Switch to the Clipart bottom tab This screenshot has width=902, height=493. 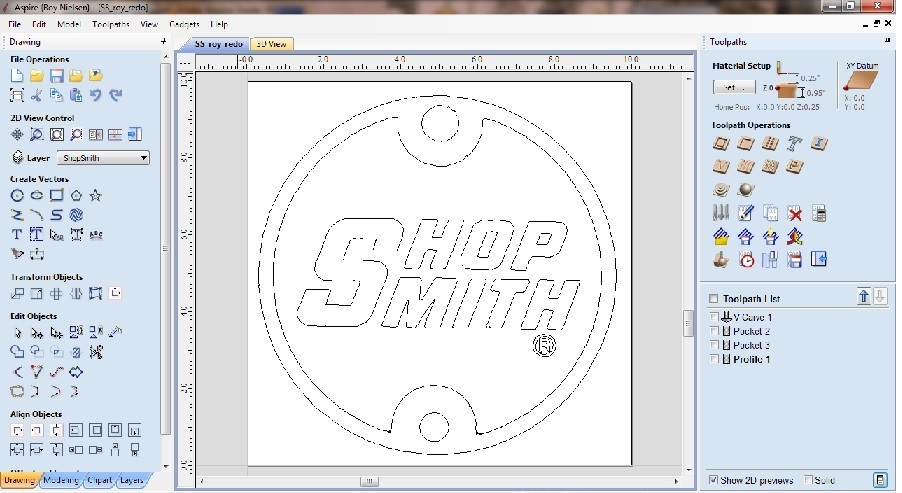100,480
